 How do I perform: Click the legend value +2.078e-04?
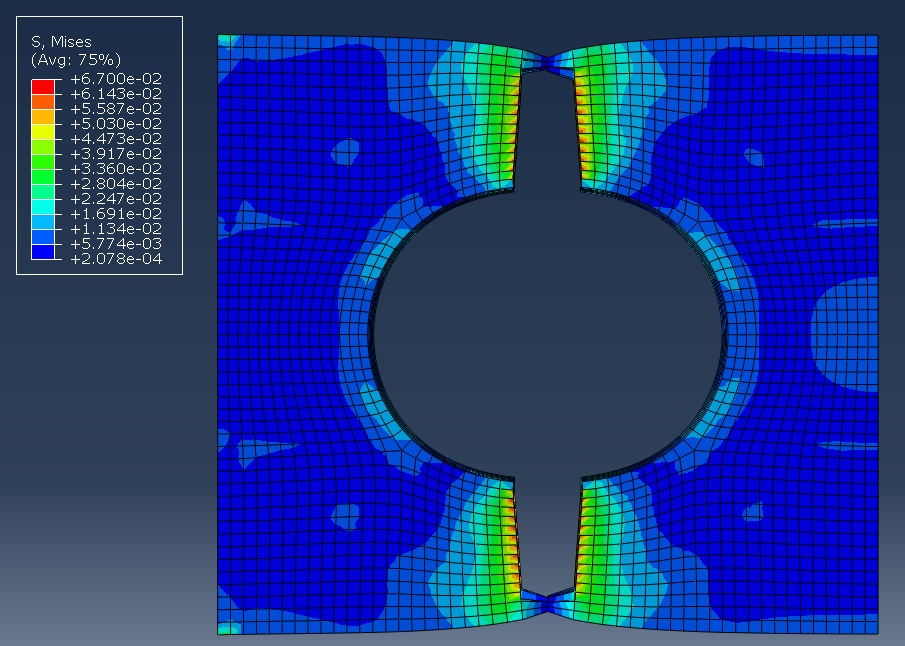click(116, 259)
